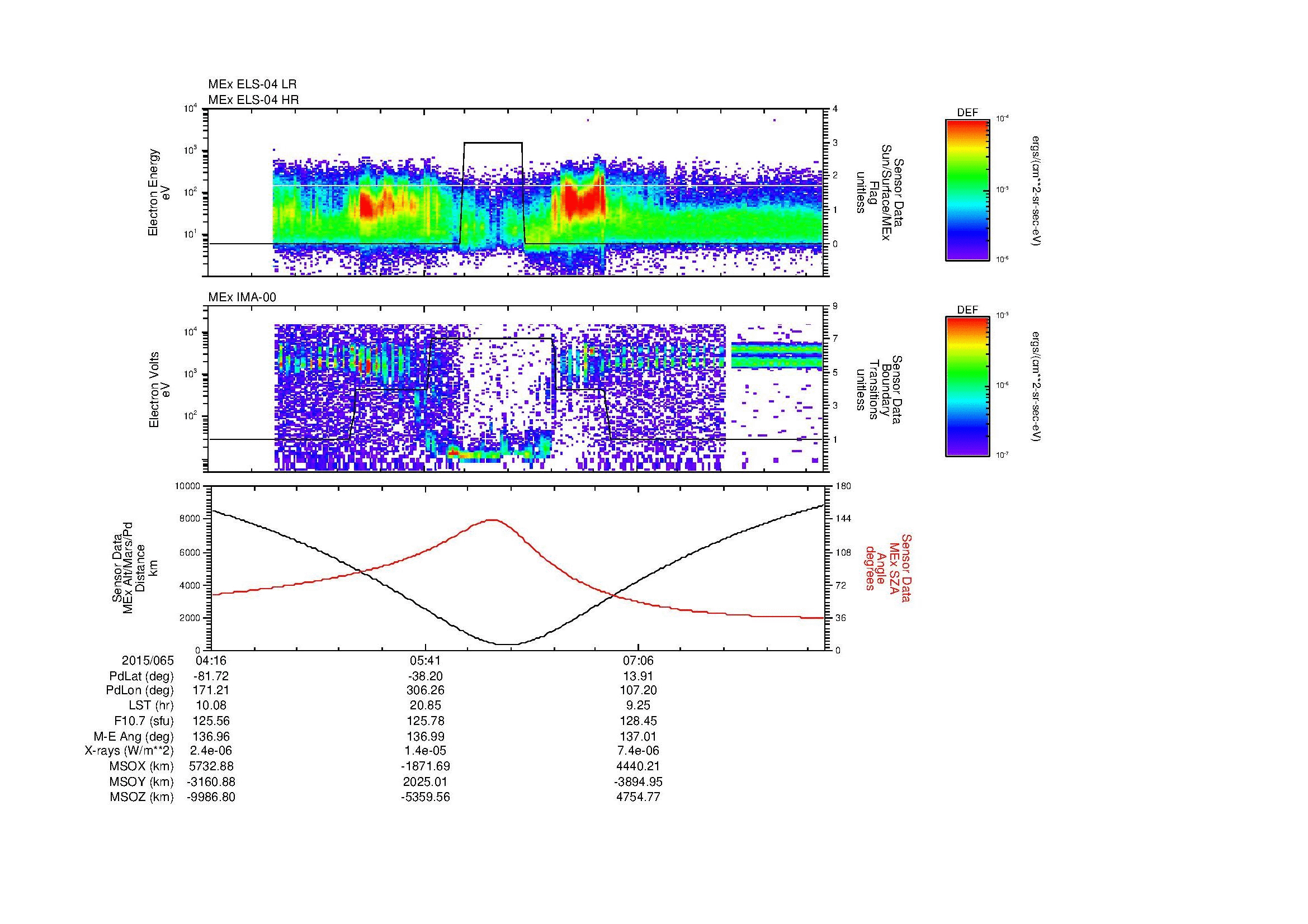Click the 'MSOY (km)' row label

[x=141, y=781]
